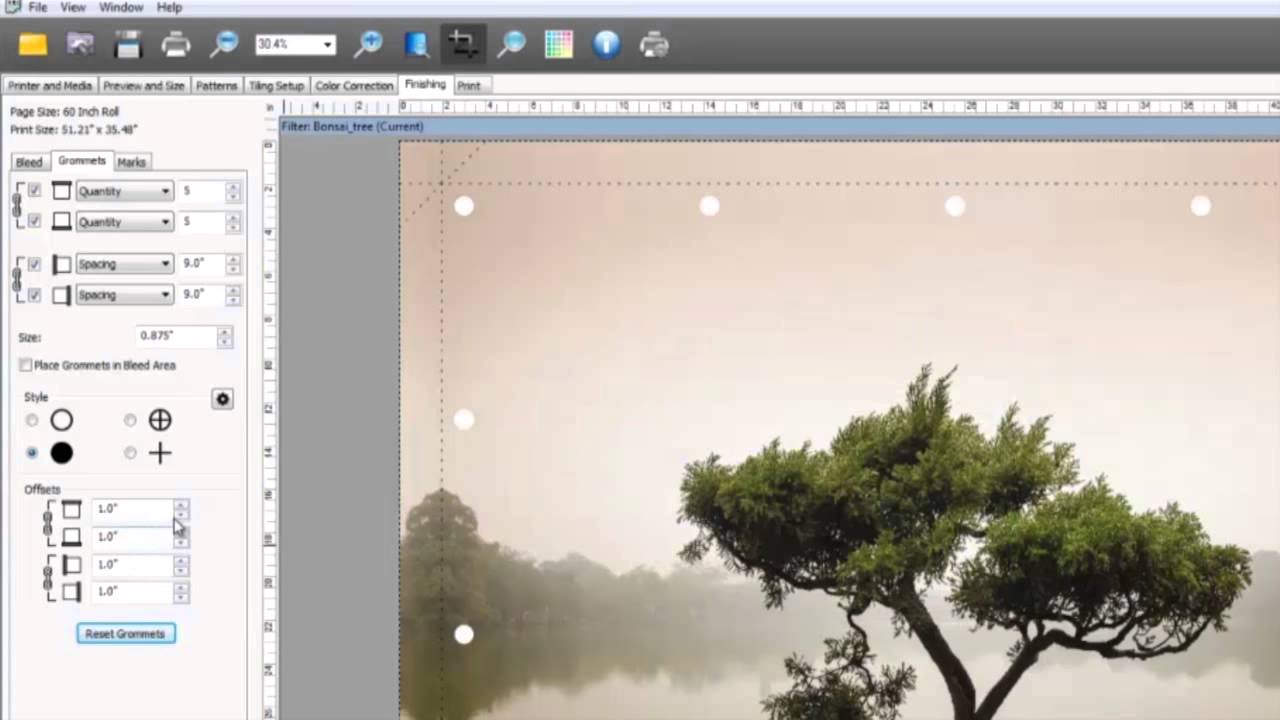The height and width of the screenshot is (720, 1280).
Task: Uncheck the left edge grommets checkbox
Action: [35, 264]
